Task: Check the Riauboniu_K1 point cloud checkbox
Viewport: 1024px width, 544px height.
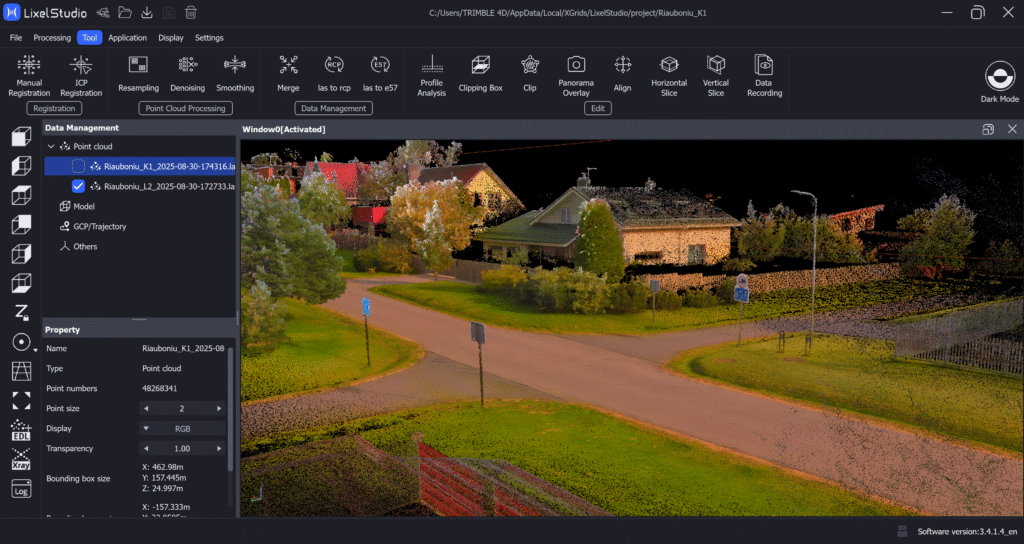Action: (x=79, y=166)
